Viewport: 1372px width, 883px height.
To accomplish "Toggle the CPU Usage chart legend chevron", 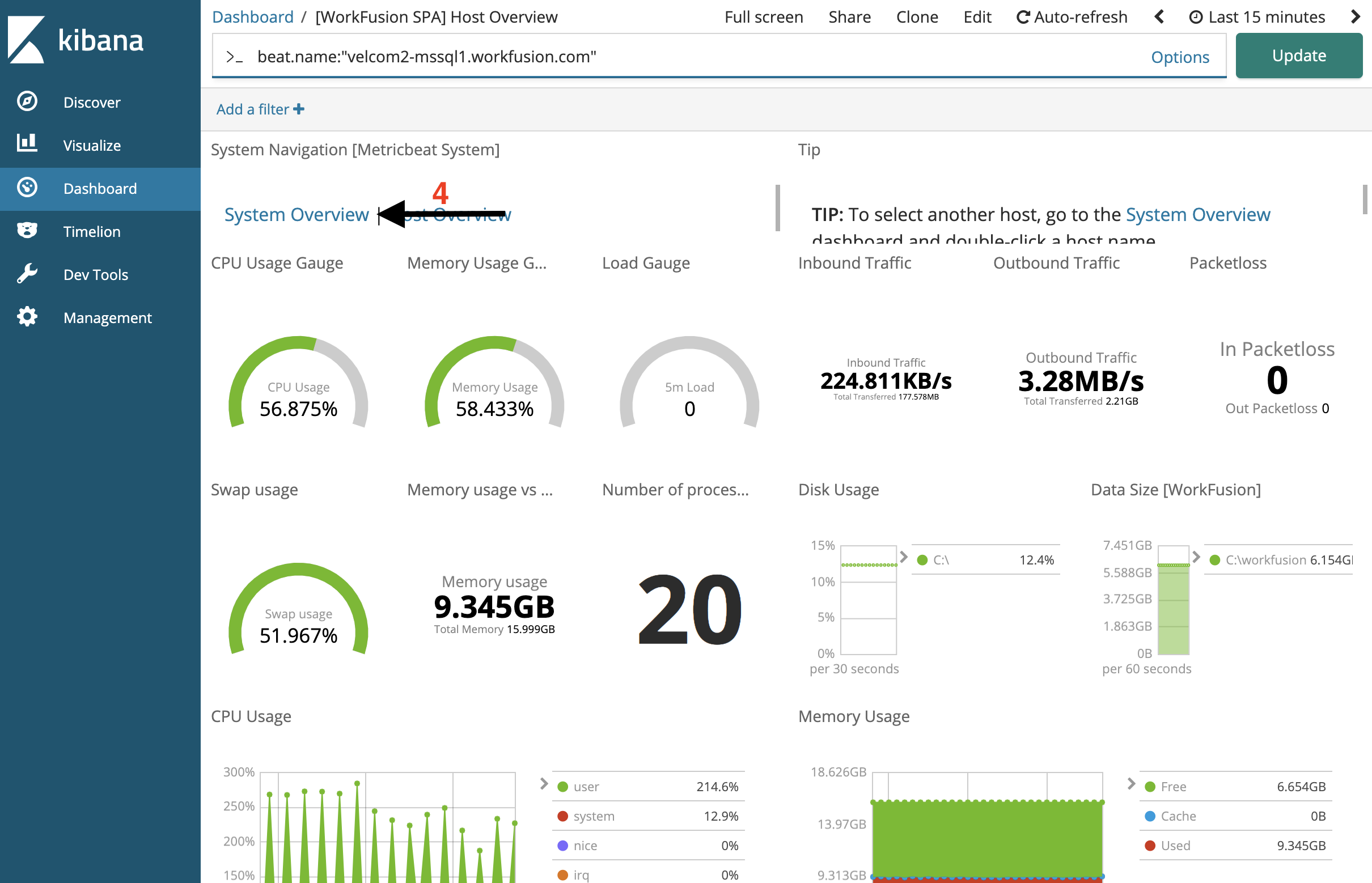I will point(544,784).
